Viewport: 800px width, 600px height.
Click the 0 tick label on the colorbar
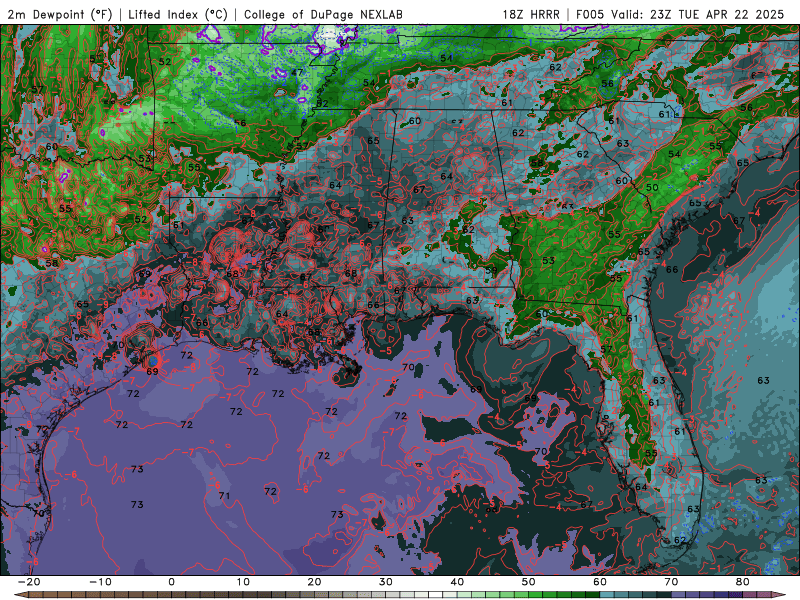pyautogui.click(x=171, y=582)
